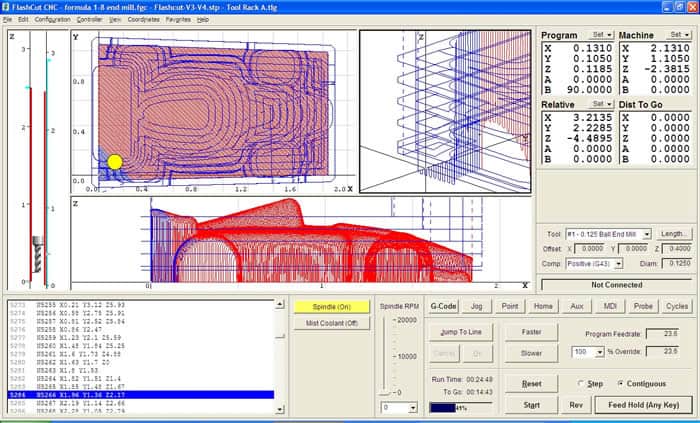
Task: Click the tool Offset Z field
Action: click(x=677, y=249)
